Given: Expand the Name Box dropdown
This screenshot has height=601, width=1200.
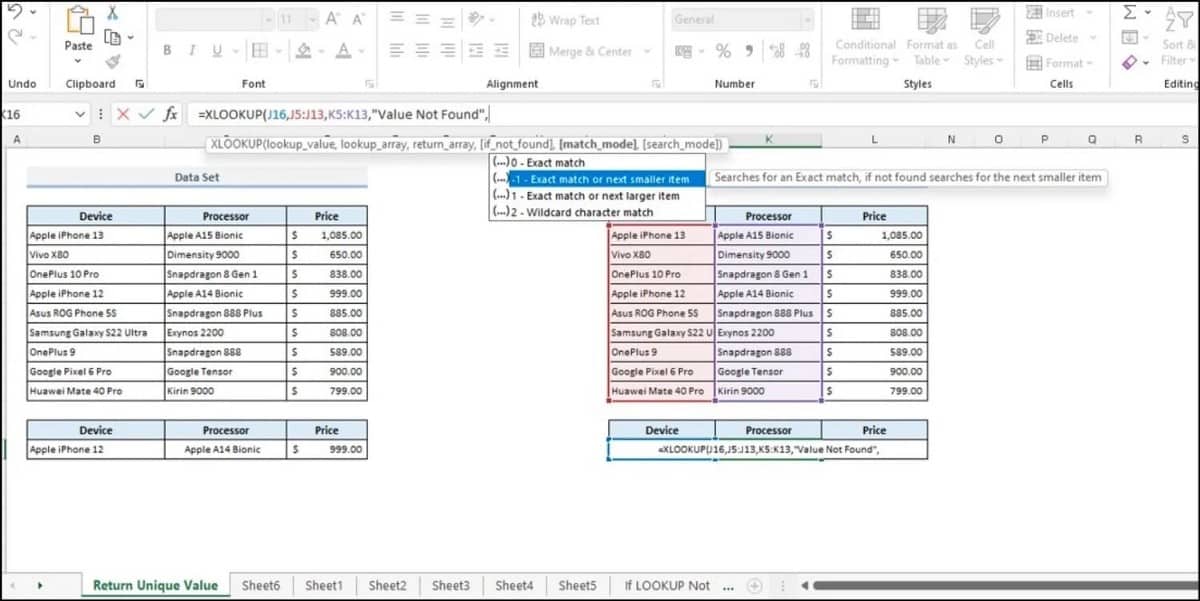Looking at the screenshot, I should (x=82, y=114).
